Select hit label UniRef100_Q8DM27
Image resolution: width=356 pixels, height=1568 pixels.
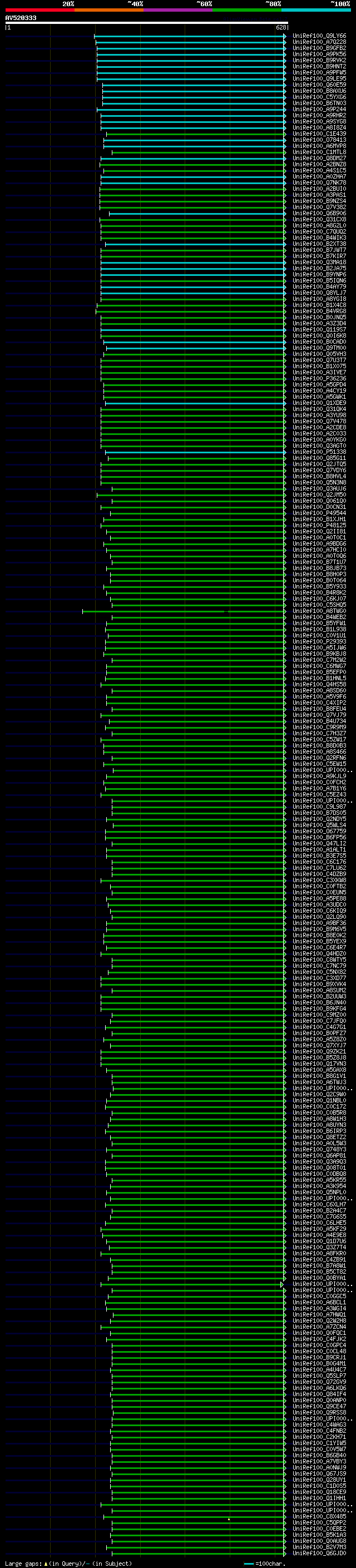point(319,159)
